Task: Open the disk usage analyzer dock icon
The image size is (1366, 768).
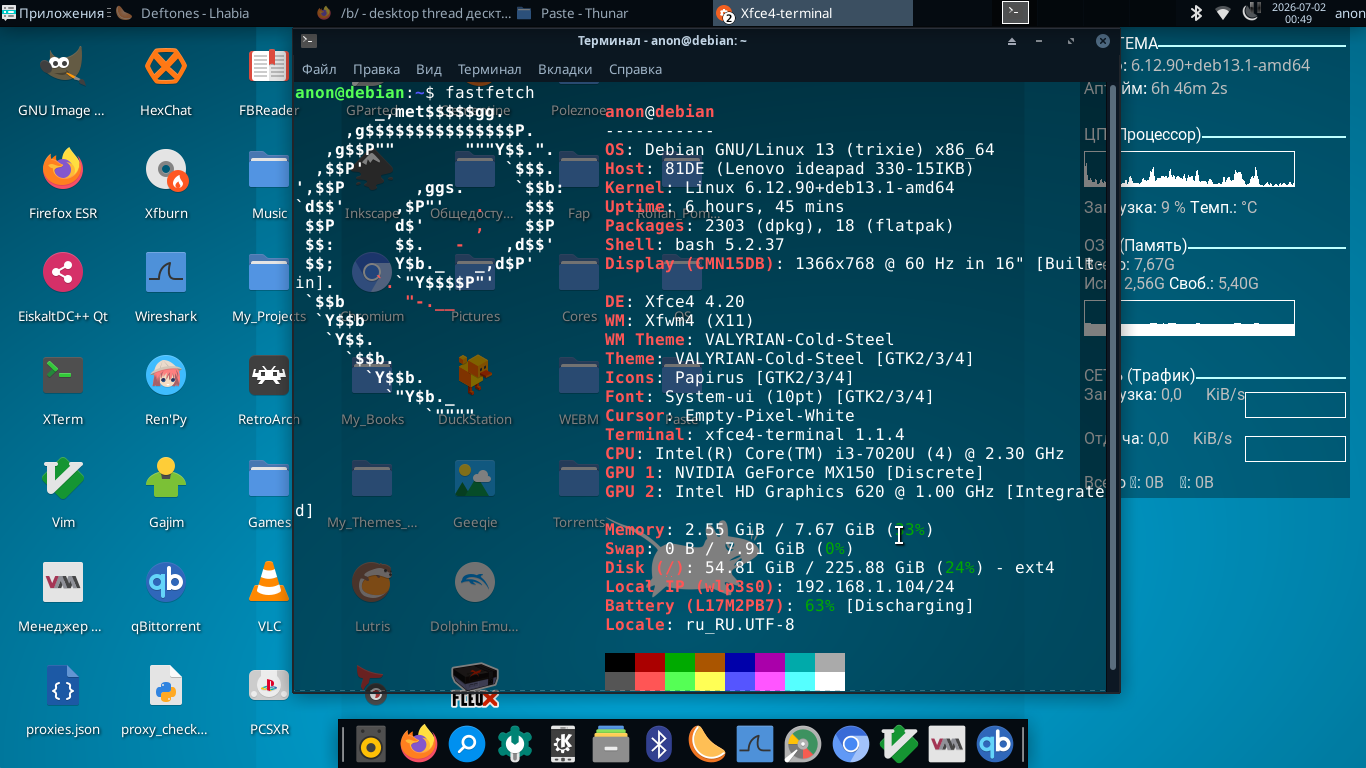Action: 803,745
